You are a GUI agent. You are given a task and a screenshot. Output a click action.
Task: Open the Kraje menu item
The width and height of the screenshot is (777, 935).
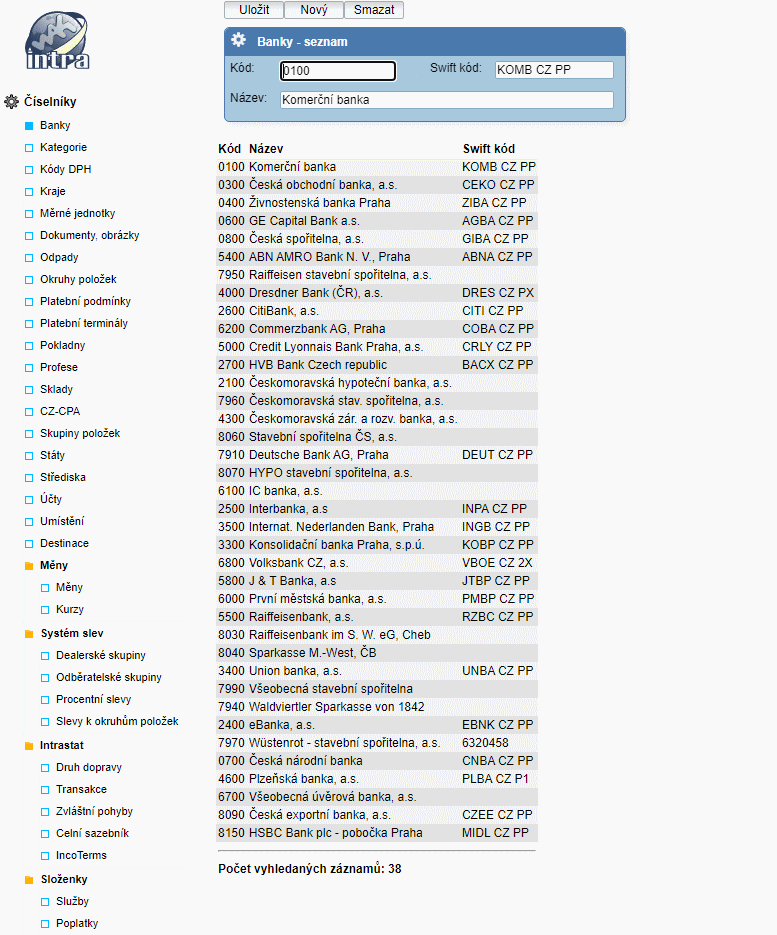pyautogui.click(x=52, y=191)
